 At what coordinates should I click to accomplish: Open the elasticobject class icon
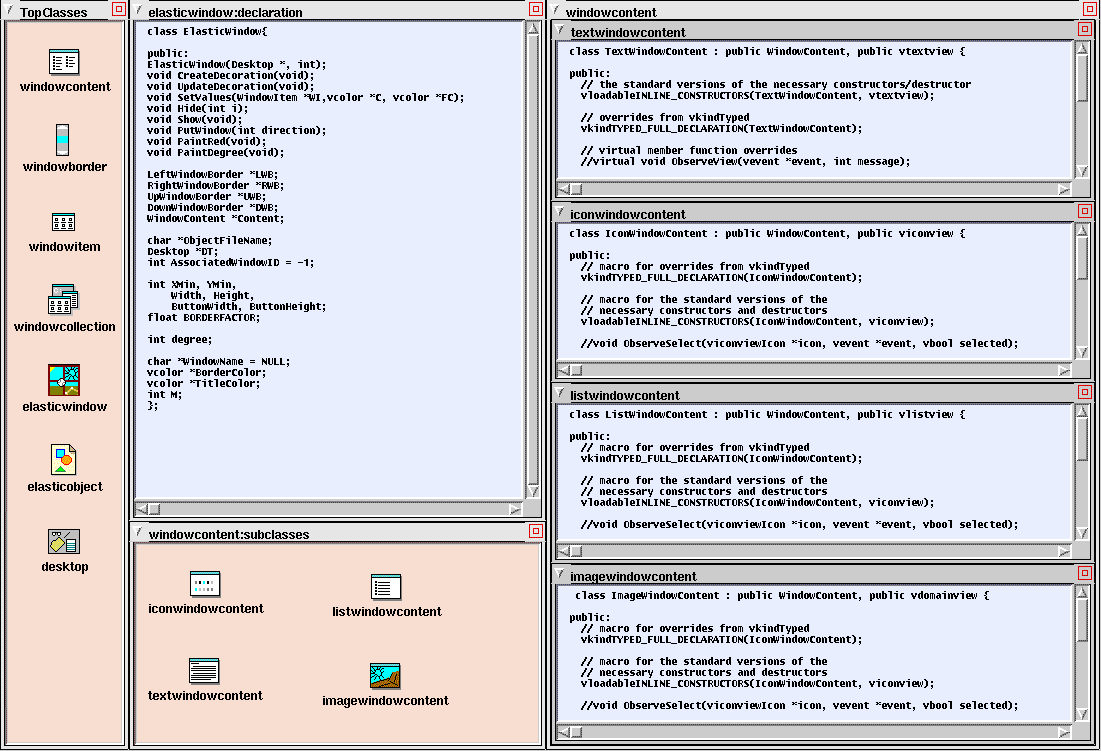coord(64,460)
